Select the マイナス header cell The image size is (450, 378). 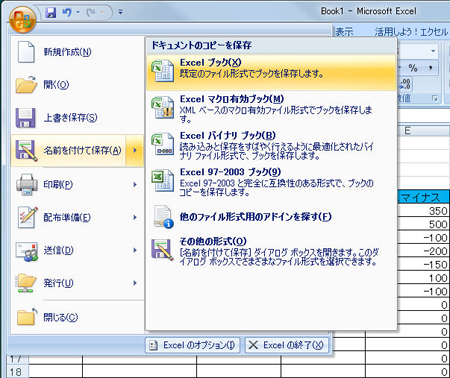pyautogui.click(x=423, y=197)
